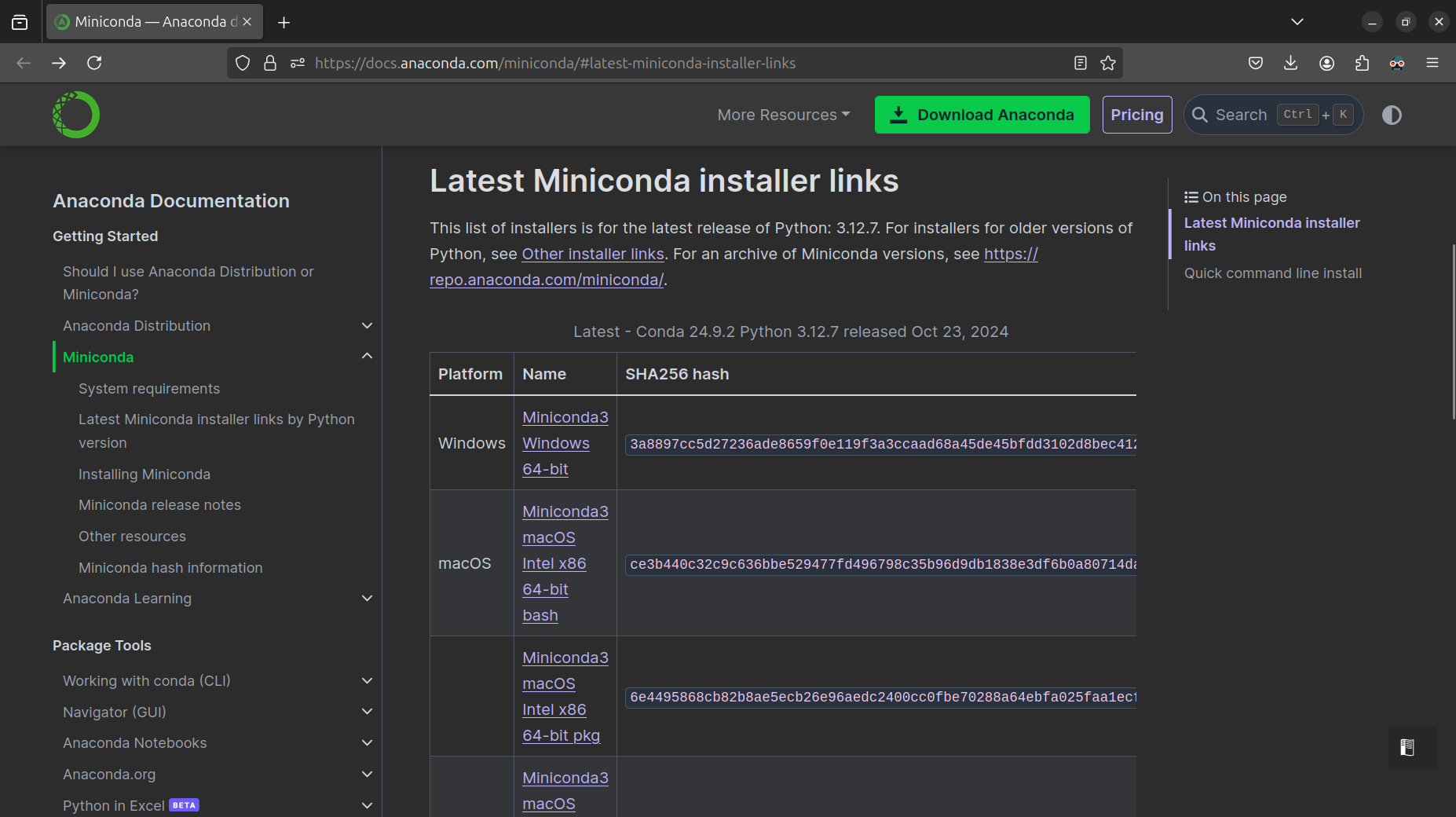Follow the Other installer links hyperlink
The height and width of the screenshot is (817, 1456).
pos(593,254)
